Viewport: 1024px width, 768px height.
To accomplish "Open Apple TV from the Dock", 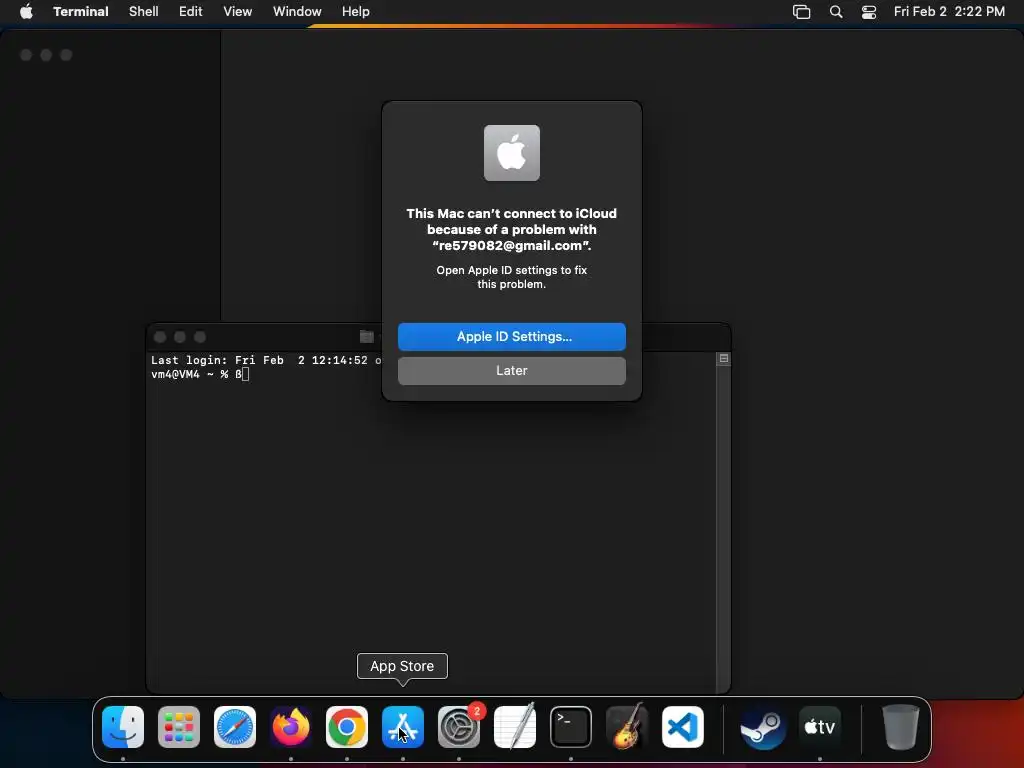I will click(x=820, y=727).
